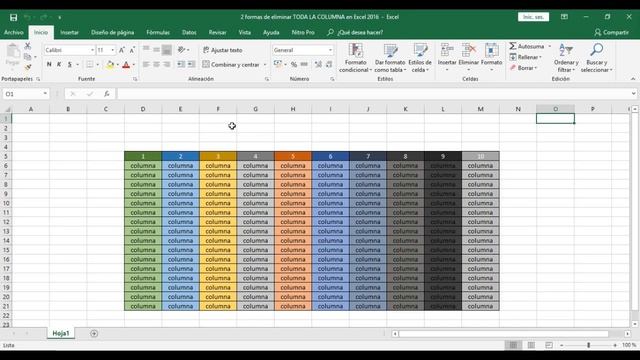Enable Ajustar texto wrap option
This screenshot has height=360, width=640.
[x=223, y=50]
